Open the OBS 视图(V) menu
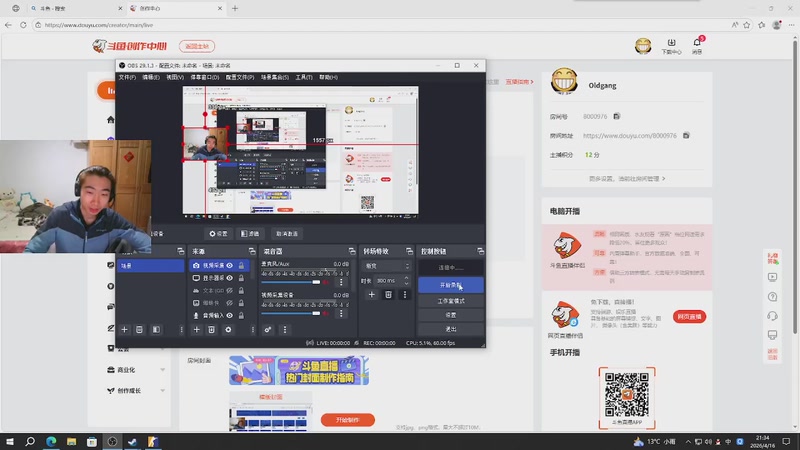 click(174, 77)
